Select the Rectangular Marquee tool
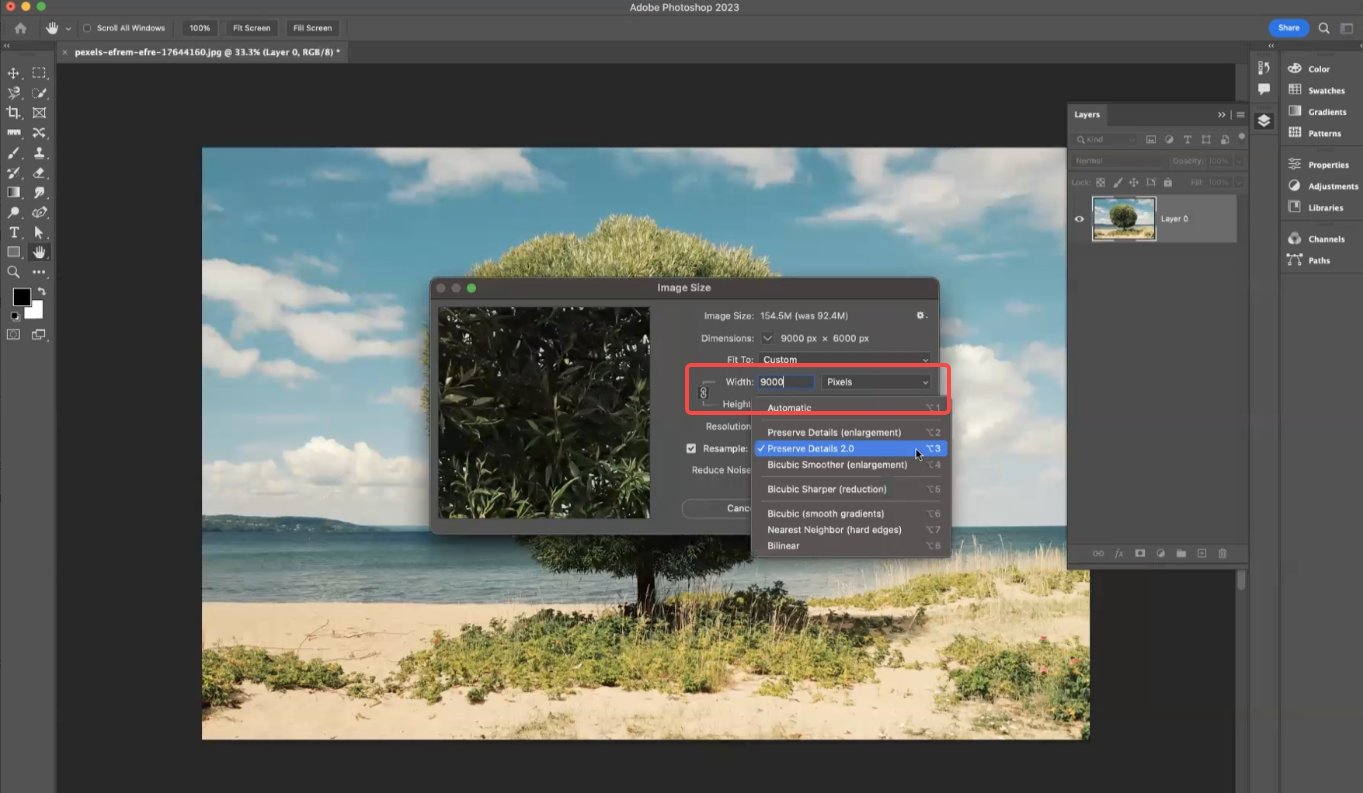Image resolution: width=1363 pixels, height=793 pixels. click(x=40, y=72)
